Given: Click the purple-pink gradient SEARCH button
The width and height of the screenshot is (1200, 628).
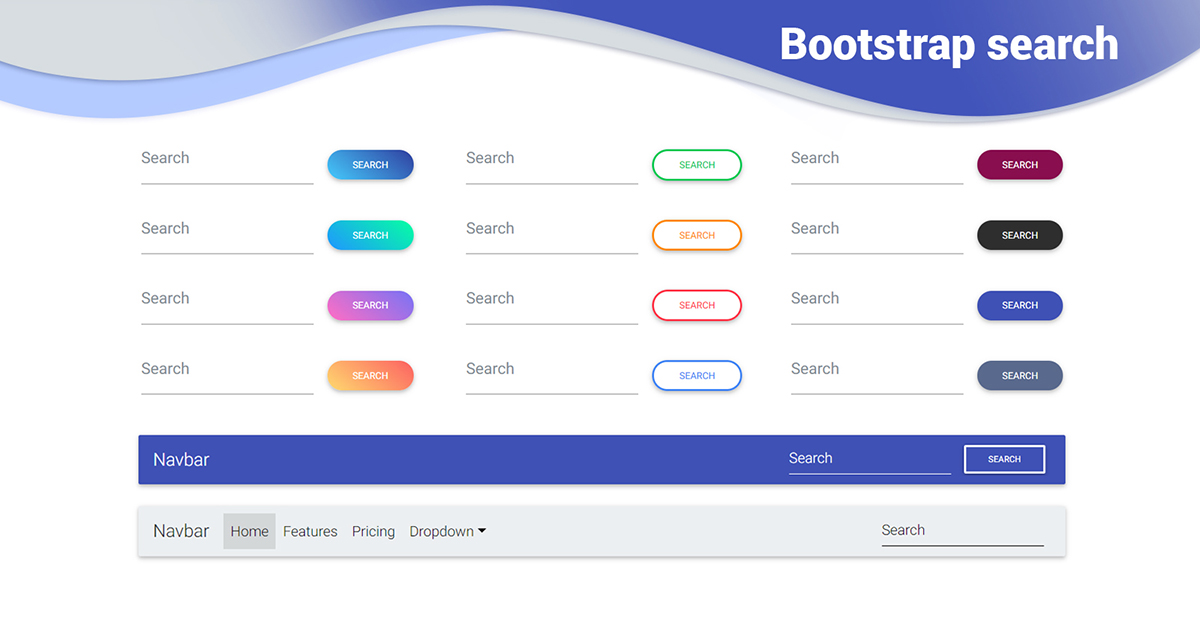Looking at the screenshot, I should tap(370, 305).
